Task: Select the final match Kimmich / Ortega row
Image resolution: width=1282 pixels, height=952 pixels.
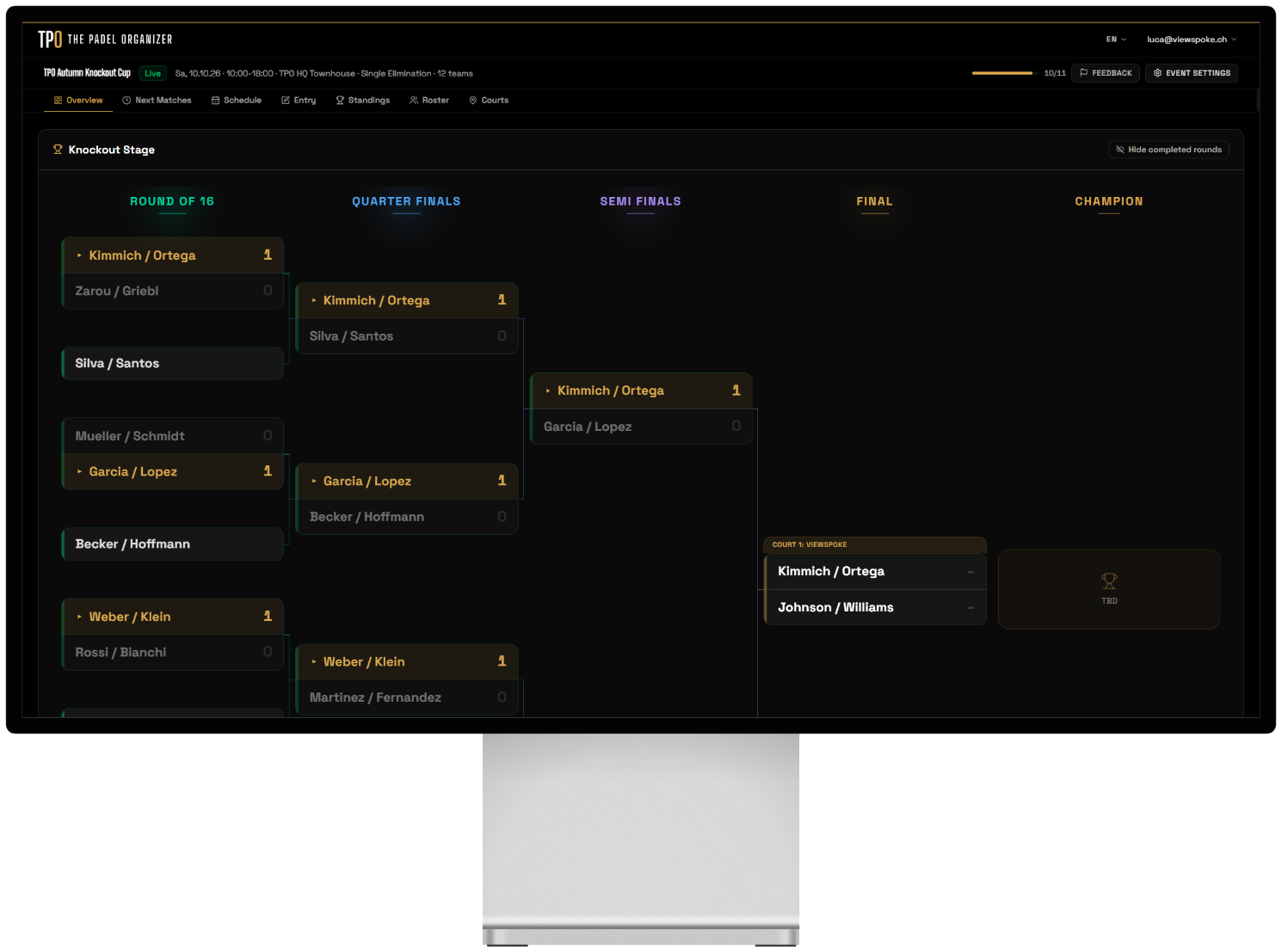Action: (875, 572)
